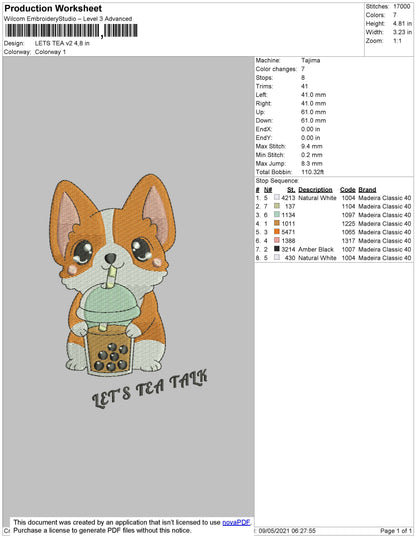Click the Page 1 of 1 footer
Image resolution: width=416 pixels, height=538 pixels.
(396, 531)
